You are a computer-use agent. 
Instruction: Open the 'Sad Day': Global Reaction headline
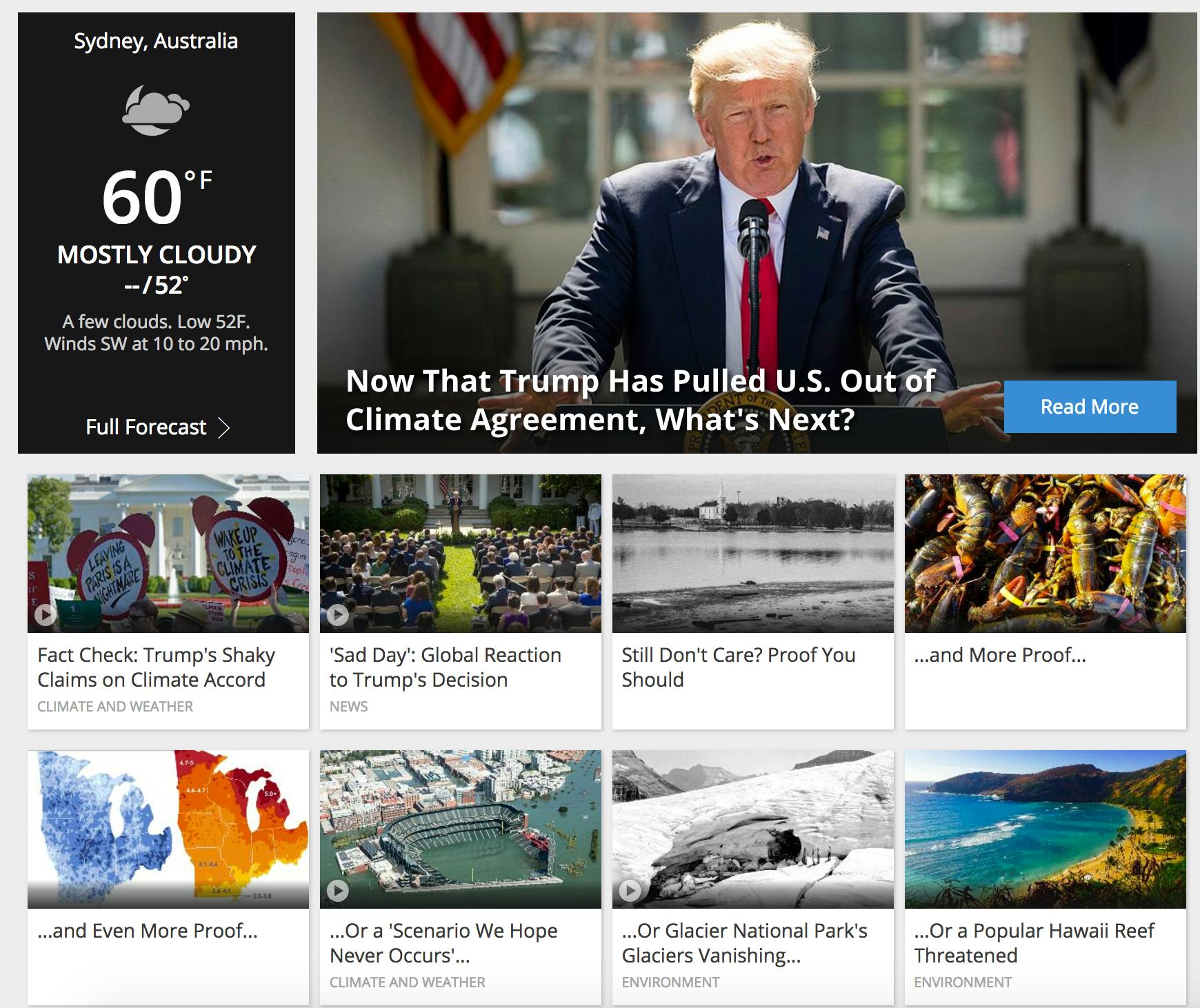pyautogui.click(x=446, y=667)
